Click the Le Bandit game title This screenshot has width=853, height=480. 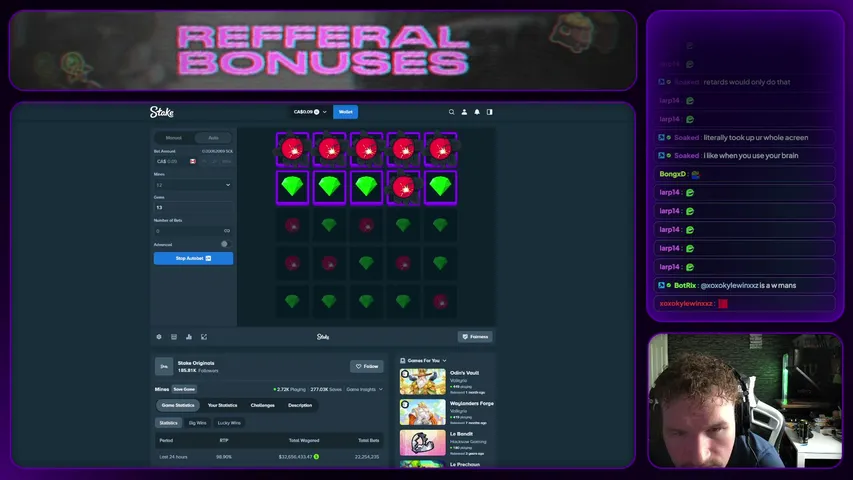click(x=461, y=434)
